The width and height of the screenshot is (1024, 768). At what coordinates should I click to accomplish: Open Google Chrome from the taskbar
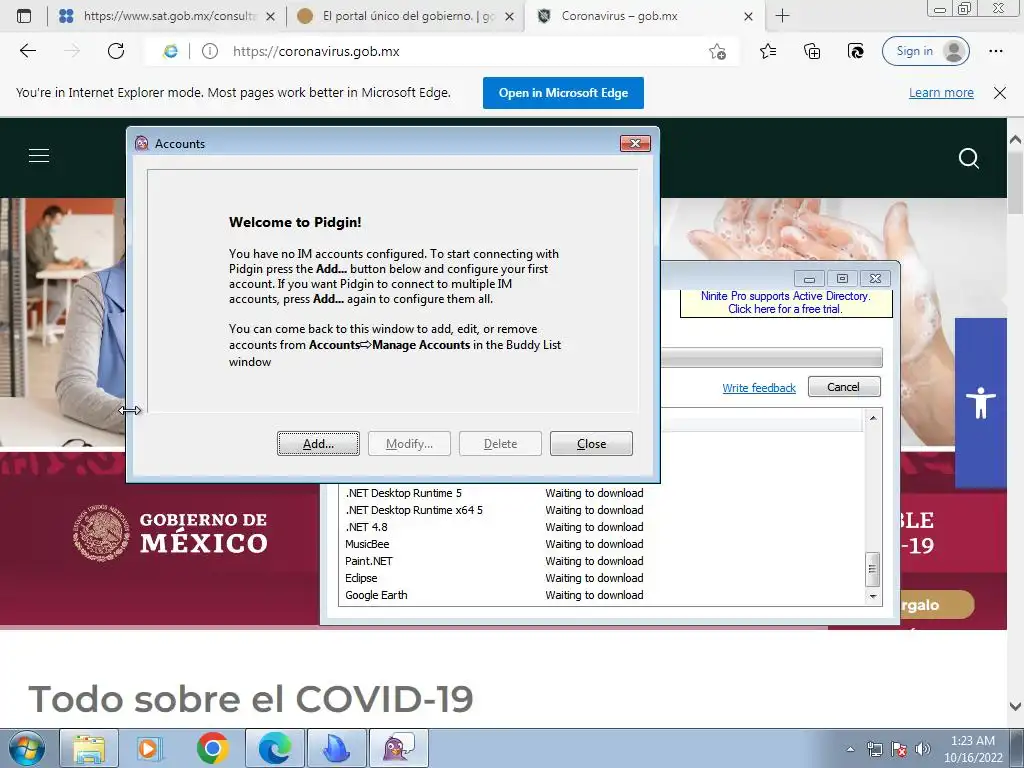[x=212, y=748]
